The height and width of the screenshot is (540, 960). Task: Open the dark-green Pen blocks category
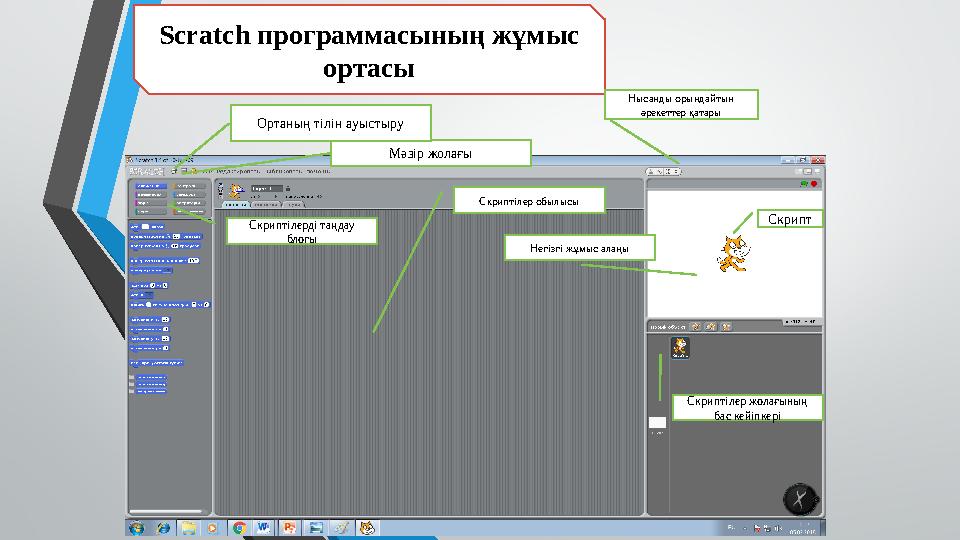[x=151, y=212]
